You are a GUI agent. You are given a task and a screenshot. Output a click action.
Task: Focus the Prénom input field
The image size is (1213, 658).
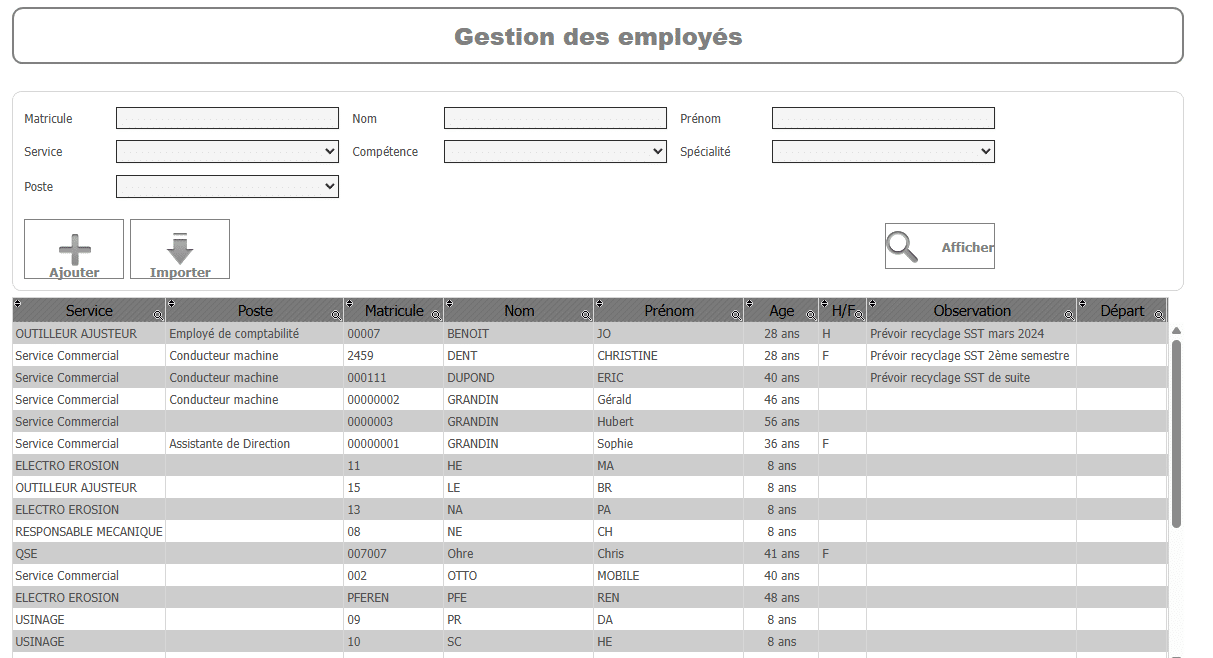pyautogui.click(x=883, y=118)
